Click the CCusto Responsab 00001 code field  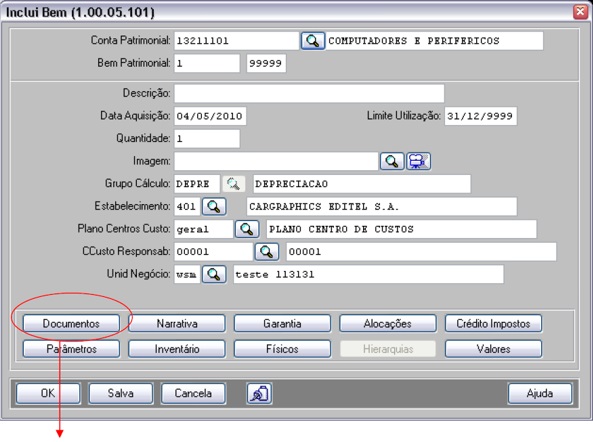[x=213, y=252]
